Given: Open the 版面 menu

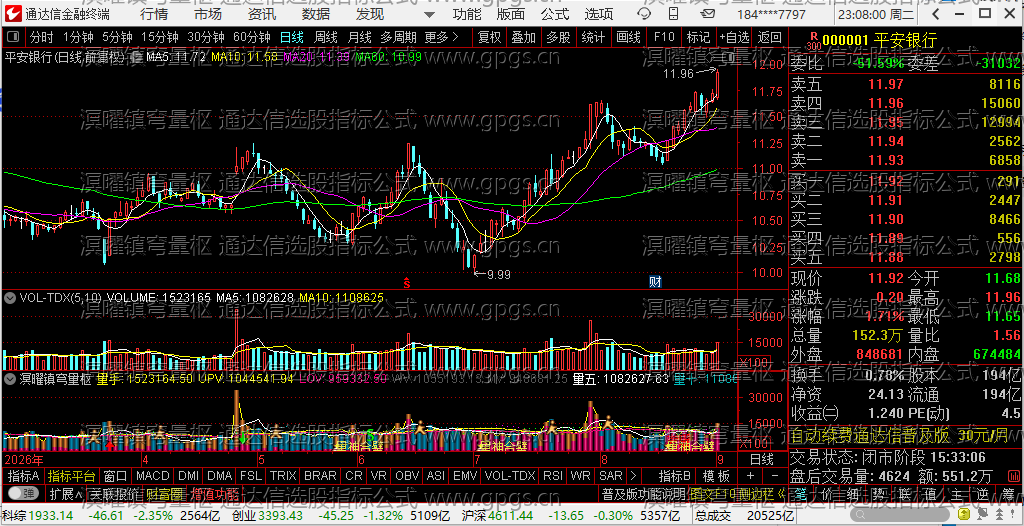Looking at the screenshot, I should click(x=510, y=14).
